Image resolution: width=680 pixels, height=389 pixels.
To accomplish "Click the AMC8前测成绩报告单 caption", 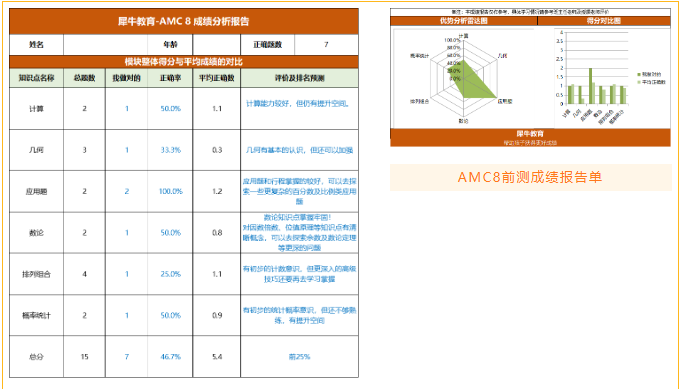I will 530,177.
